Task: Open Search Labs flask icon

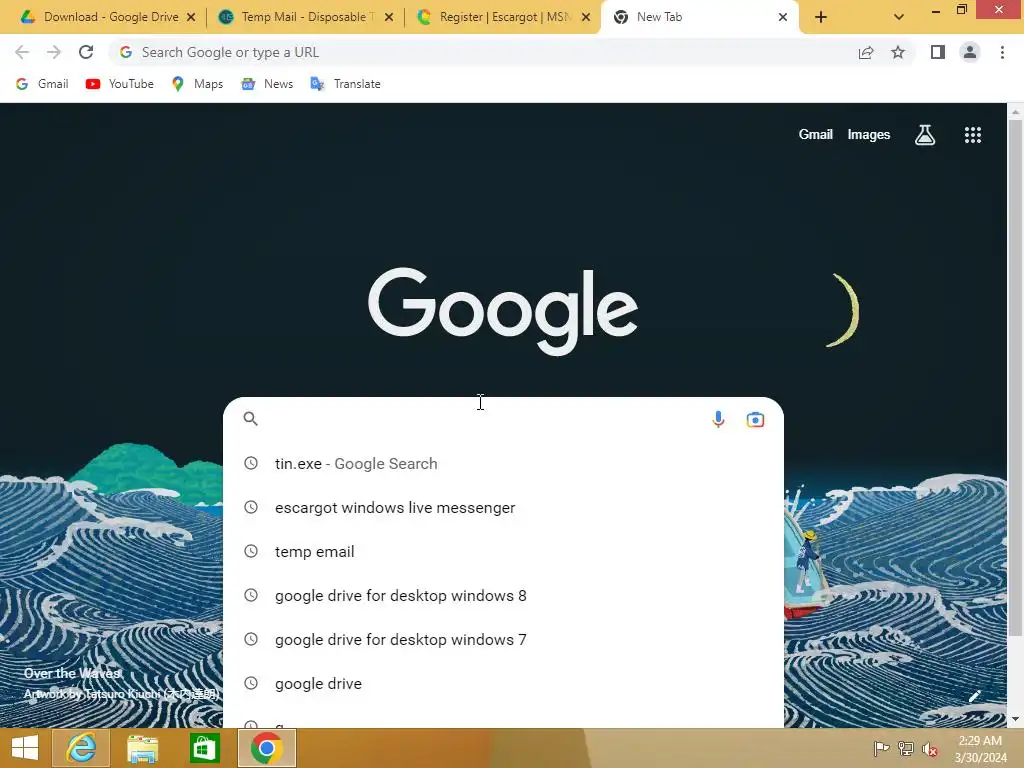Action: pyautogui.click(x=925, y=135)
